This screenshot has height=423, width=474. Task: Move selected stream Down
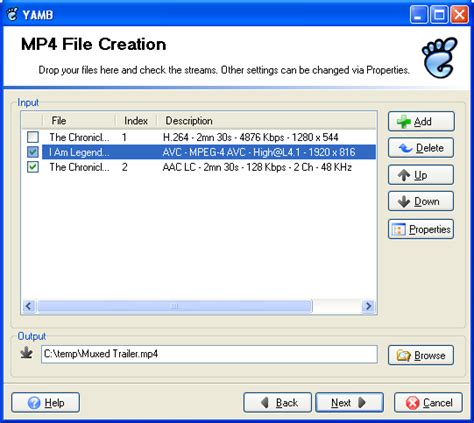pyautogui.click(x=421, y=201)
